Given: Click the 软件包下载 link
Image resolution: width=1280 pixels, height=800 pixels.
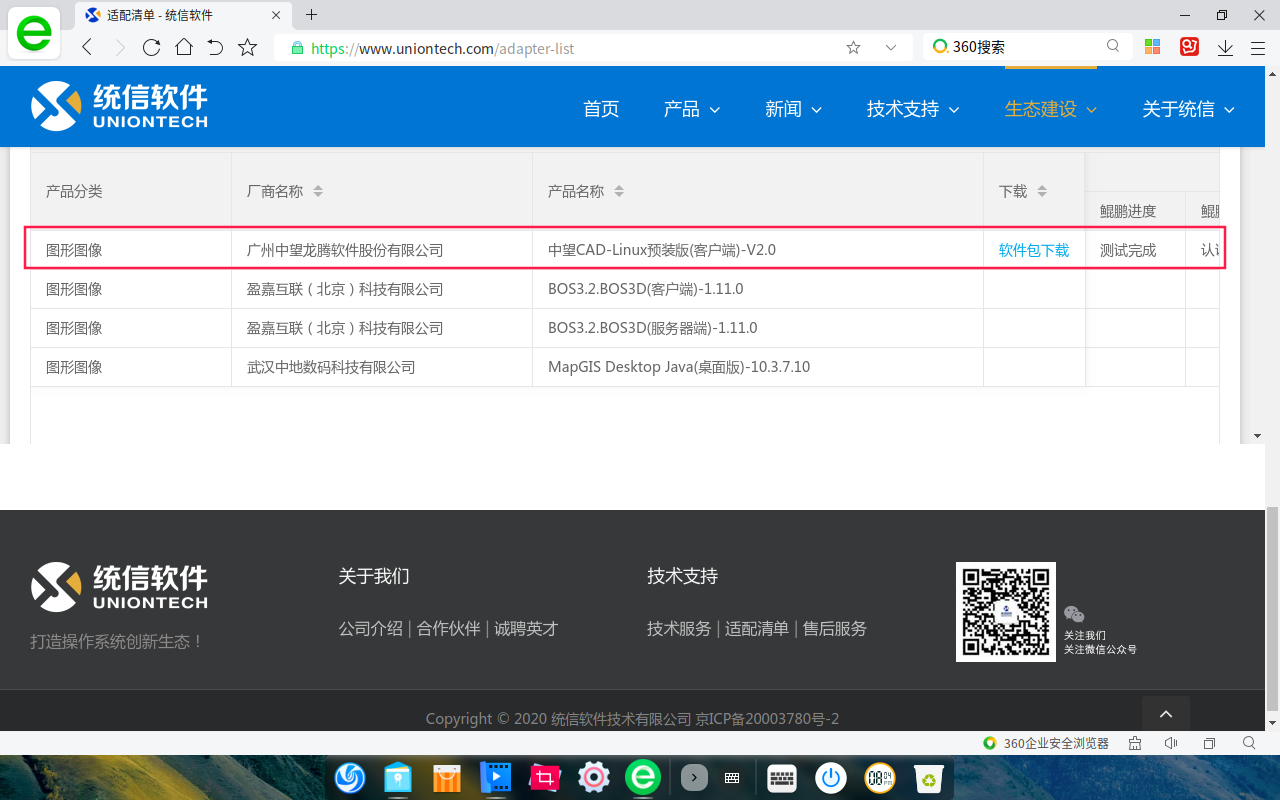Looking at the screenshot, I should tap(1033, 250).
